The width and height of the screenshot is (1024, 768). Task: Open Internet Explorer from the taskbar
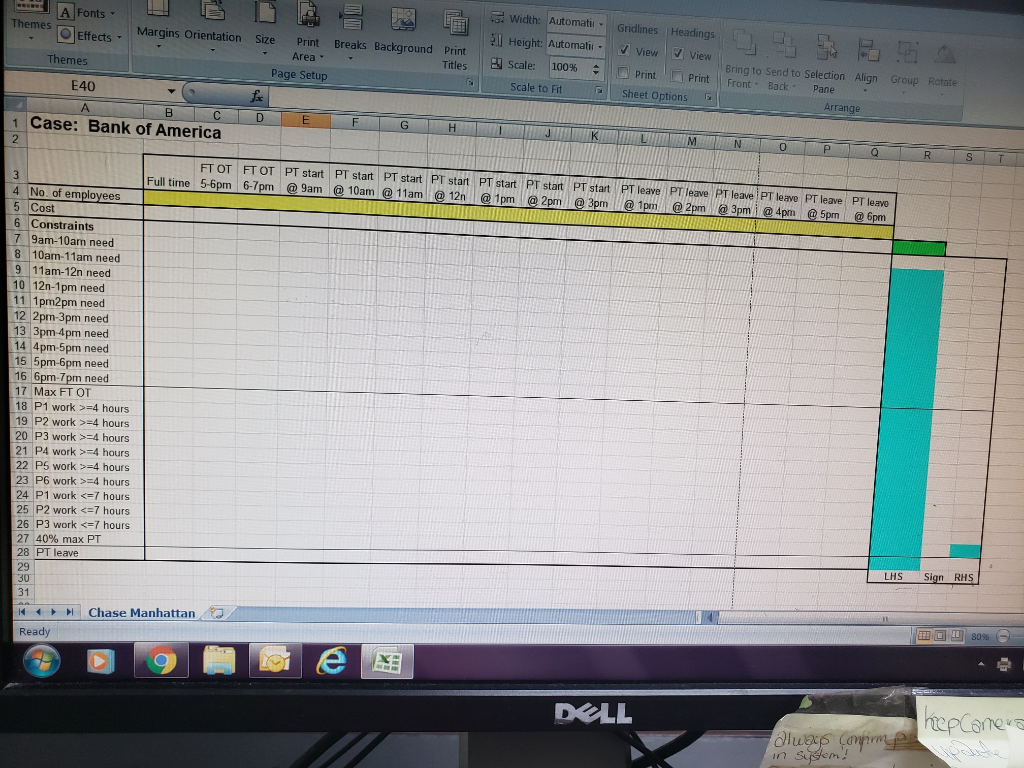(x=331, y=661)
